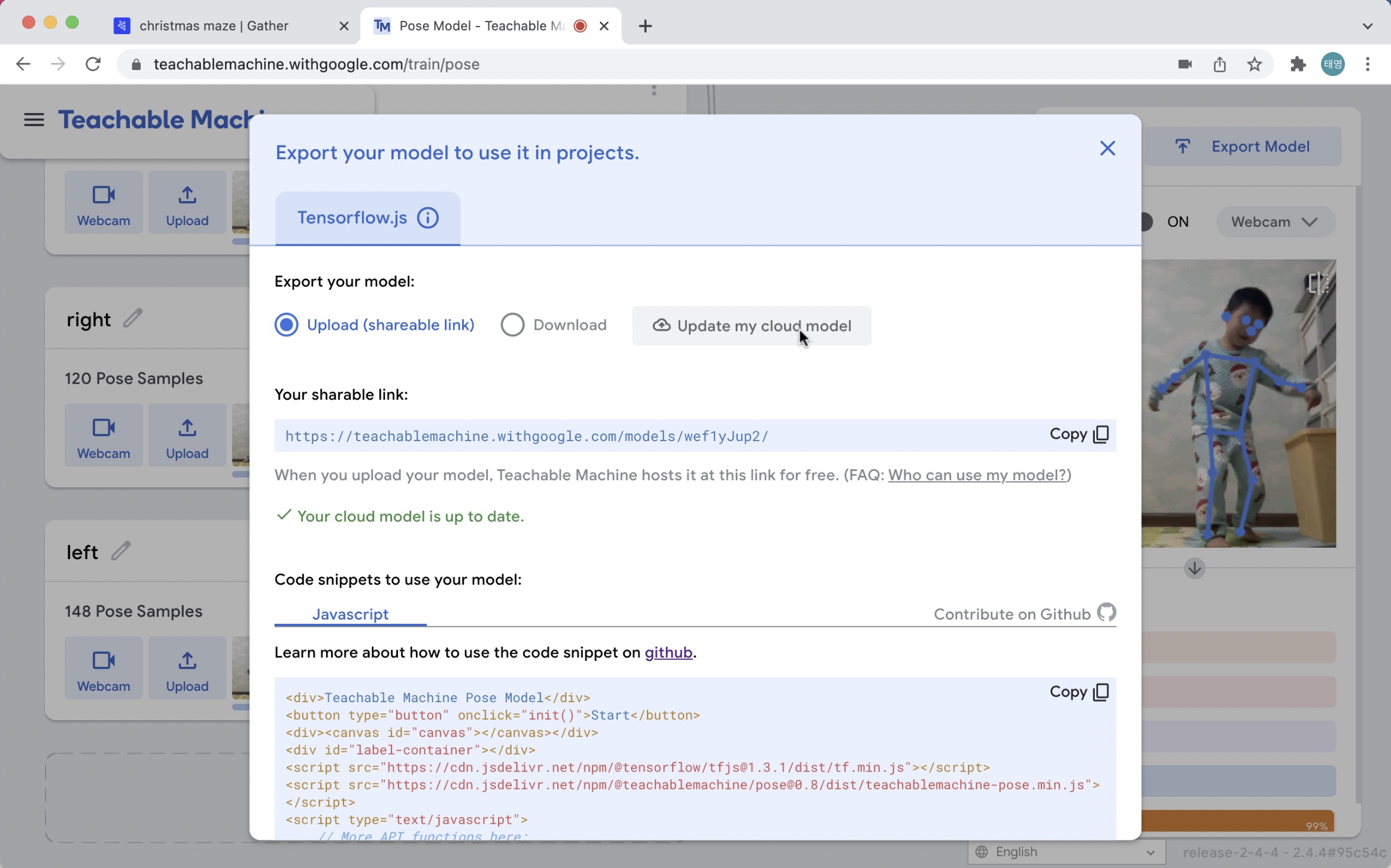The image size is (1391, 868).
Task: Select the Upload (shareable link) radio button
Action: pyautogui.click(x=286, y=324)
